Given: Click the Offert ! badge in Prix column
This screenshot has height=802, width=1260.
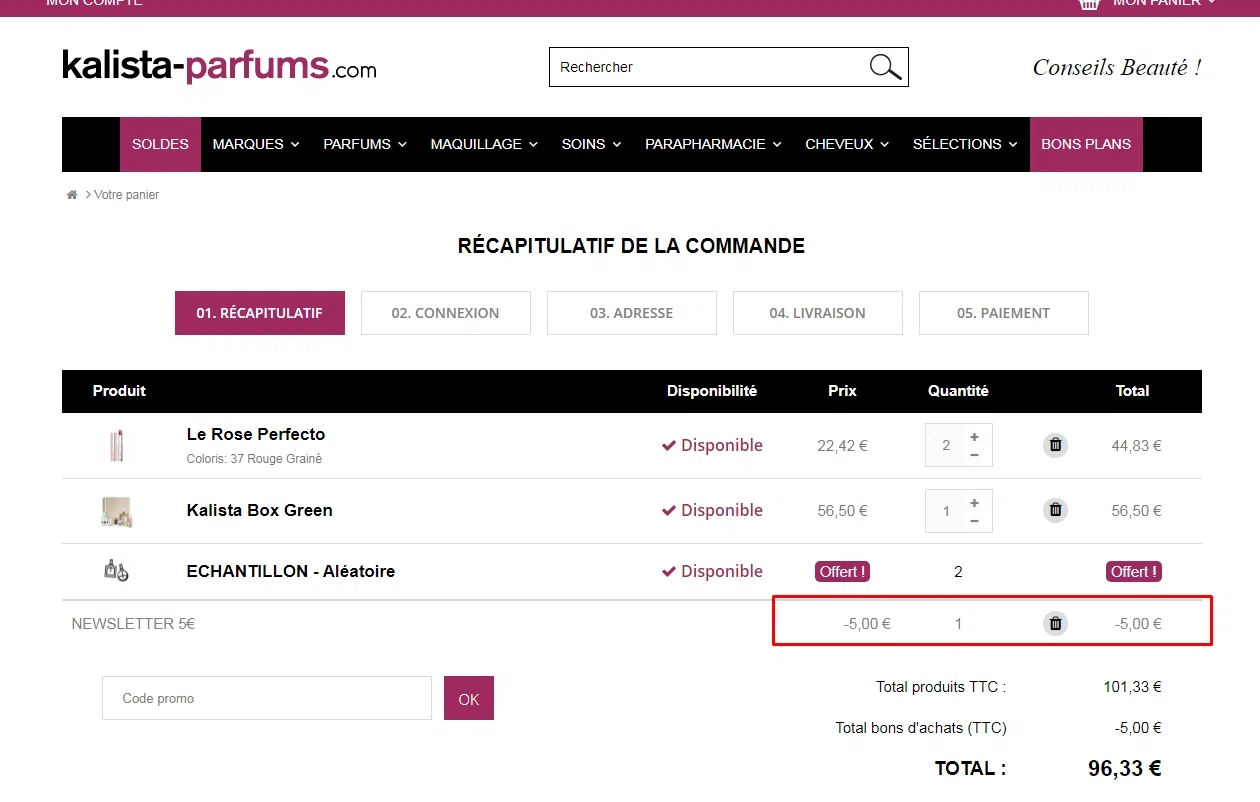Looking at the screenshot, I should [x=842, y=572].
